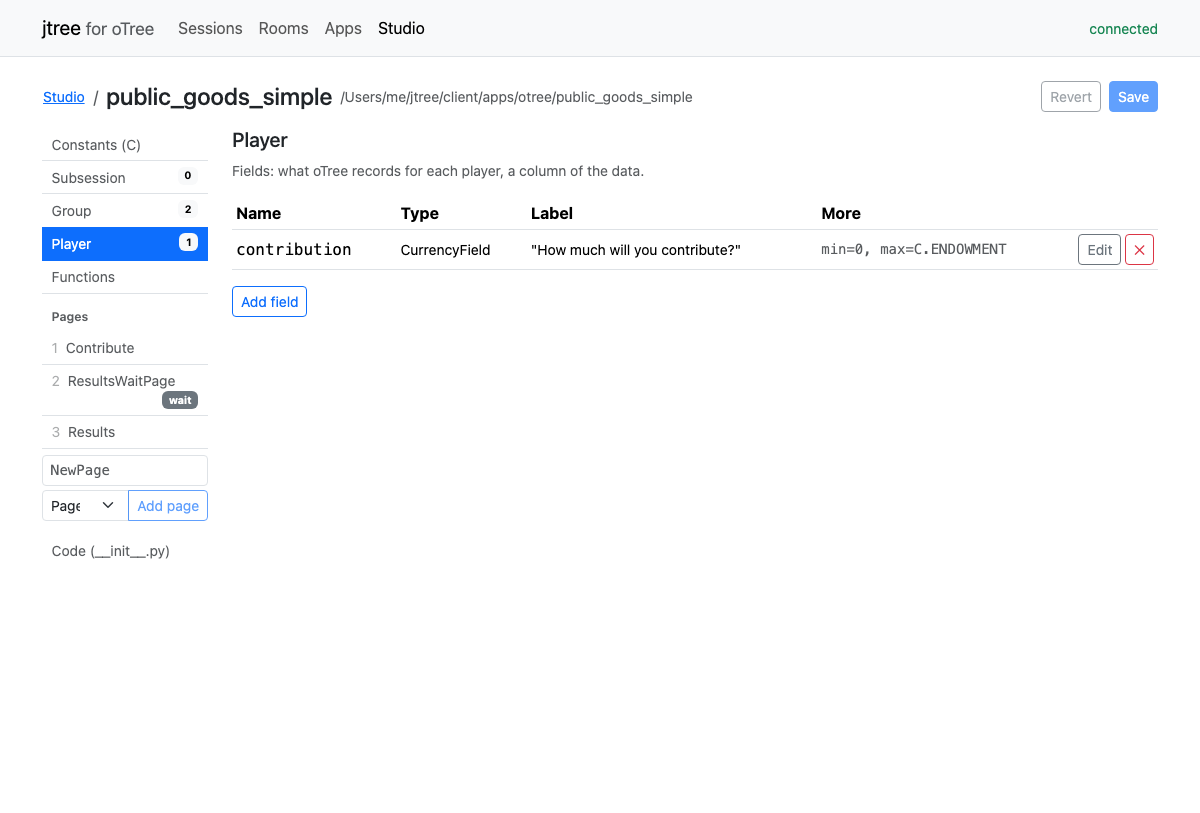Select Subsession in the sidebar
1200x813 pixels.
[125, 178]
